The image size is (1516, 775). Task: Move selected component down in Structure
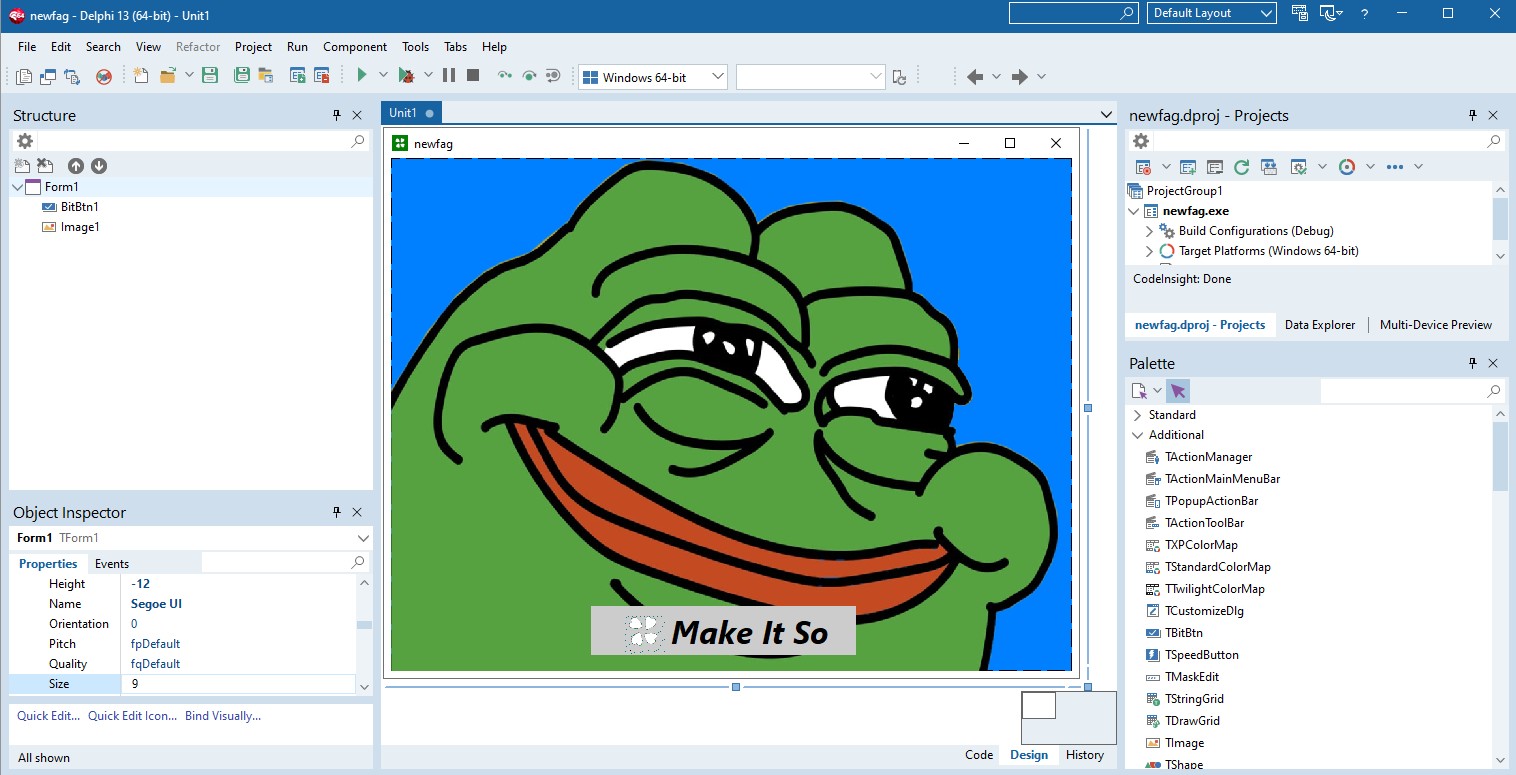(99, 166)
